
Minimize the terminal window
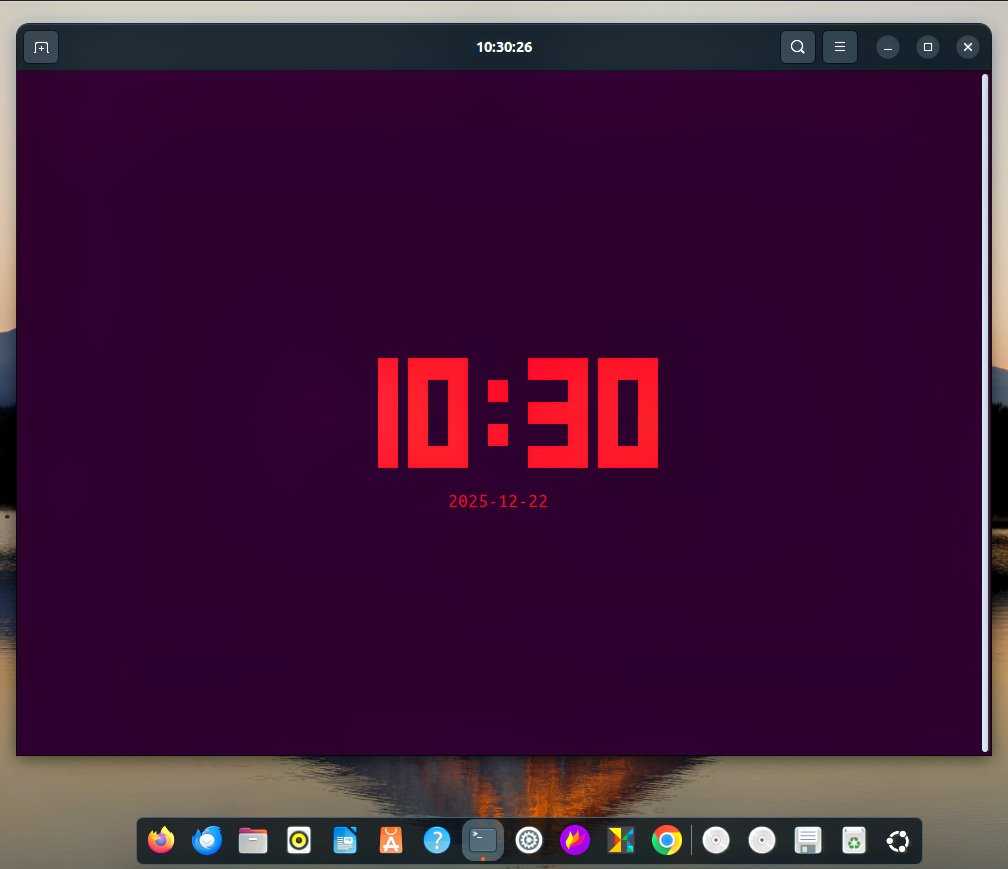(x=888, y=48)
